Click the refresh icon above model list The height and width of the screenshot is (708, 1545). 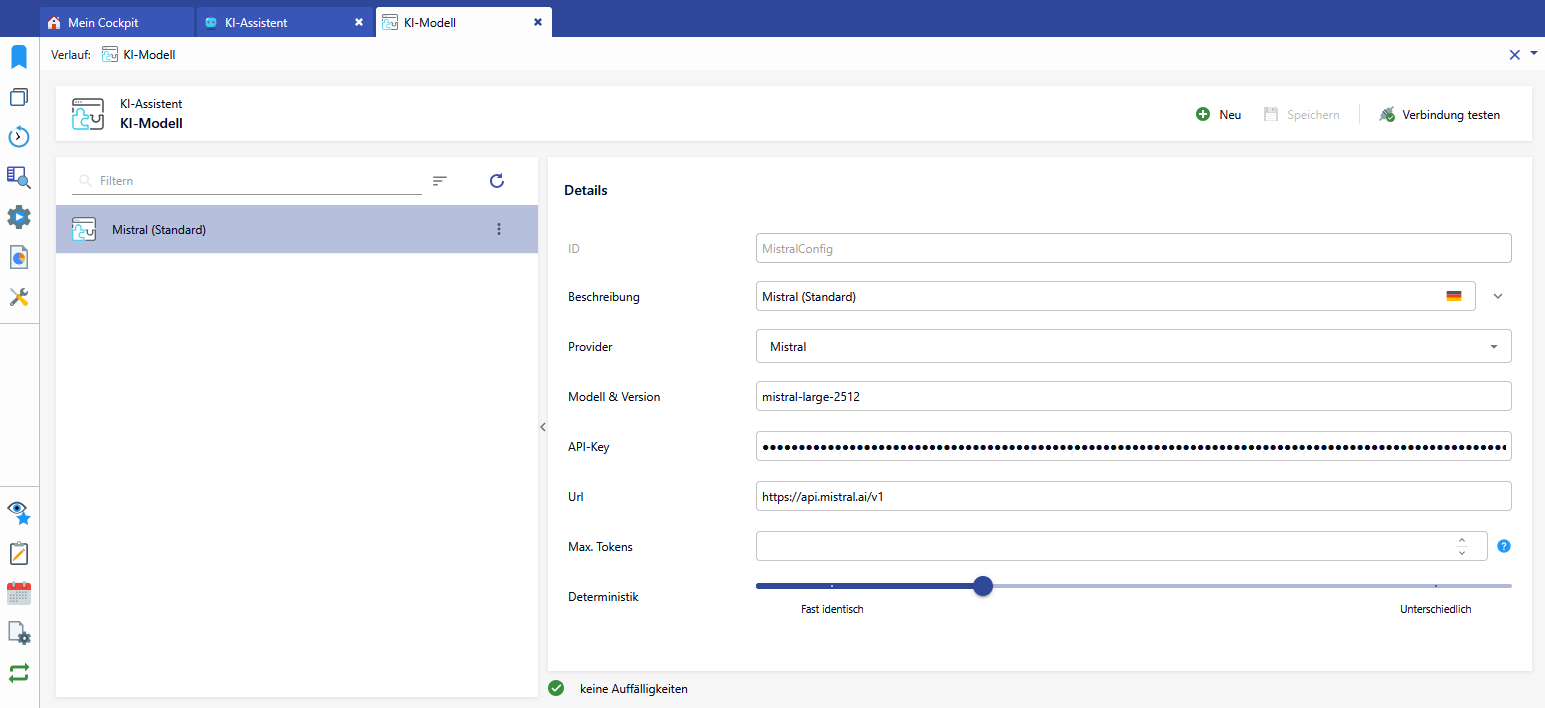click(x=497, y=181)
